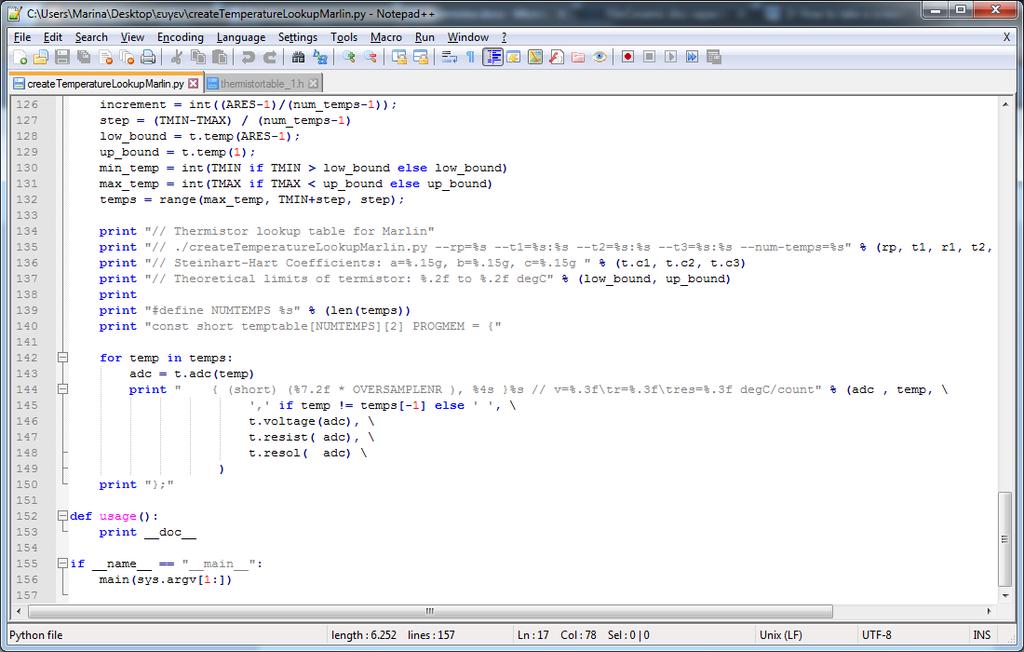Open the Tools menu
The width and height of the screenshot is (1024, 652).
[x=344, y=37]
